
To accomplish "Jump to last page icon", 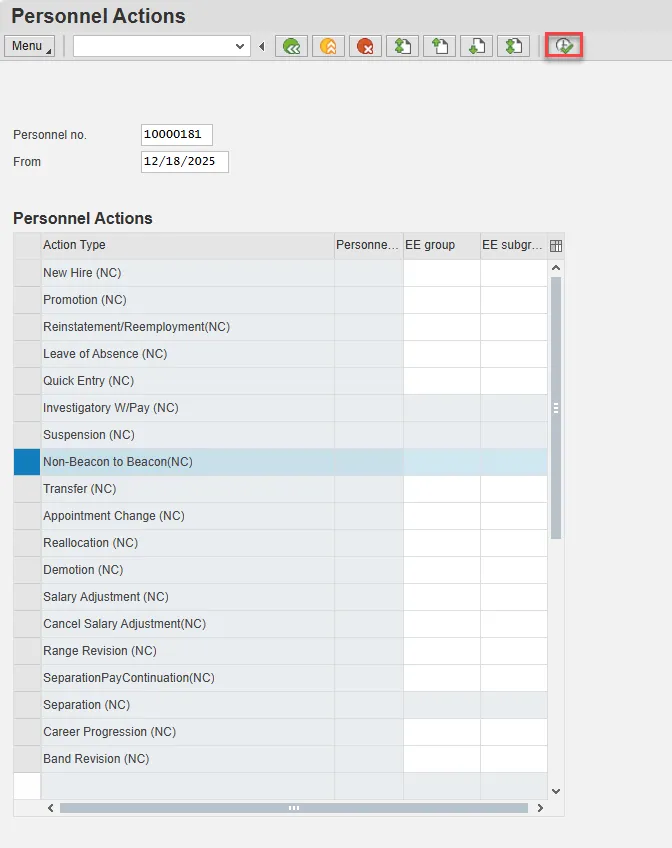I will pyautogui.click(x=513, y=46).
